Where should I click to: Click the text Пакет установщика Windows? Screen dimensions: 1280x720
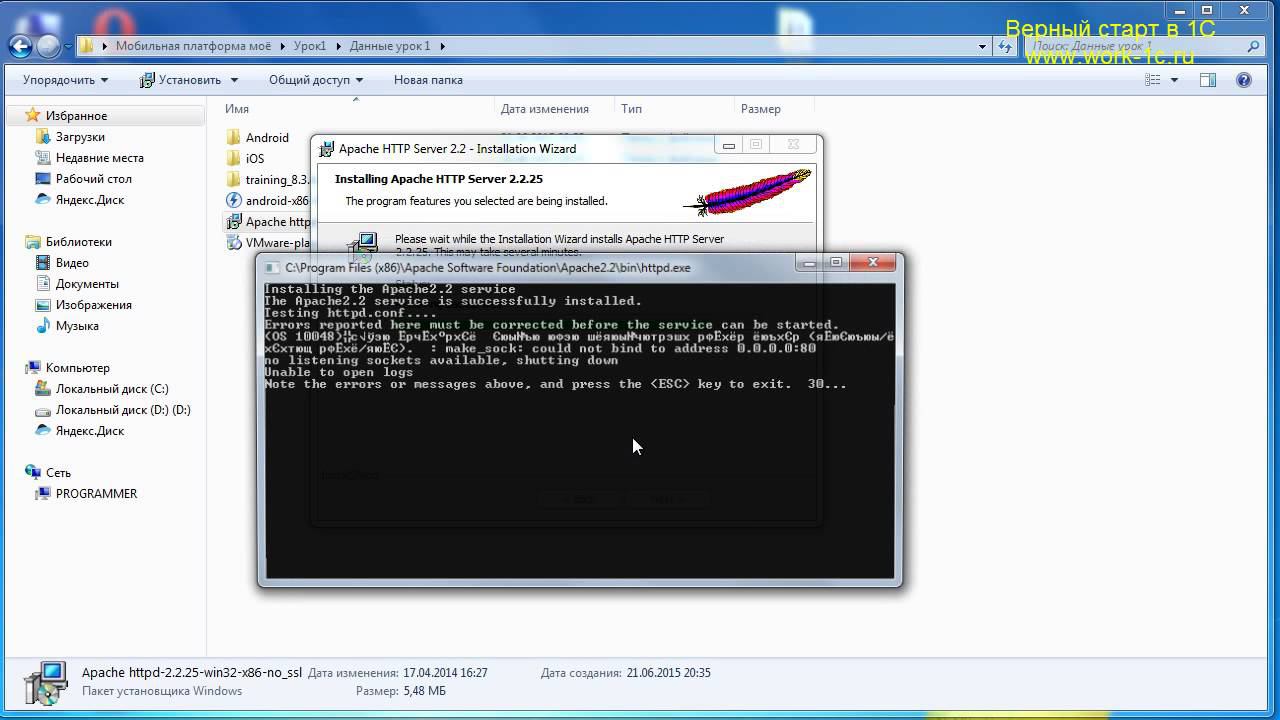(162, 691)
